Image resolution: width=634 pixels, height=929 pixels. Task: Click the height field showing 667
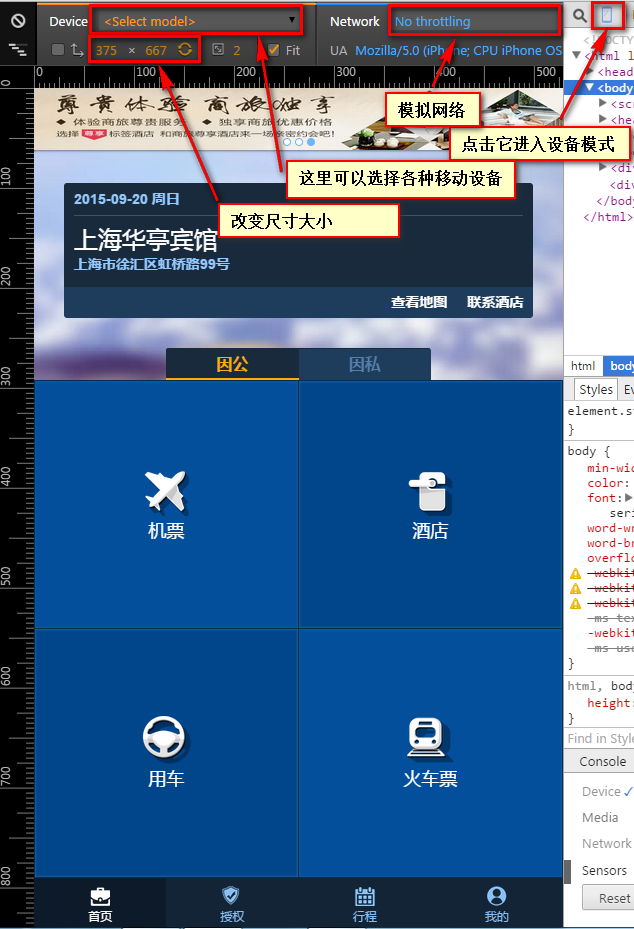coord(156,50)
